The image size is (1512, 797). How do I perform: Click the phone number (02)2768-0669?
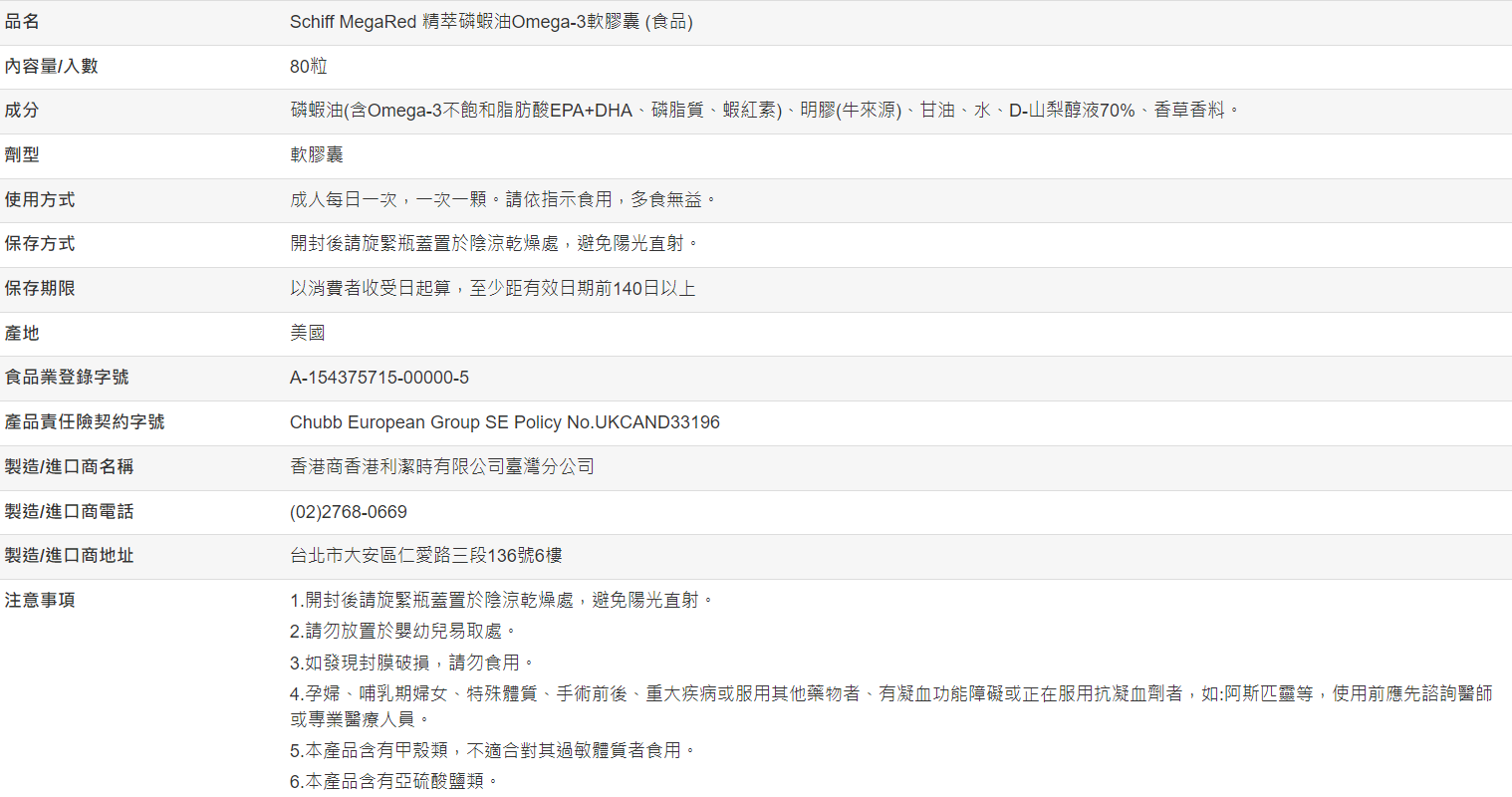348,512
